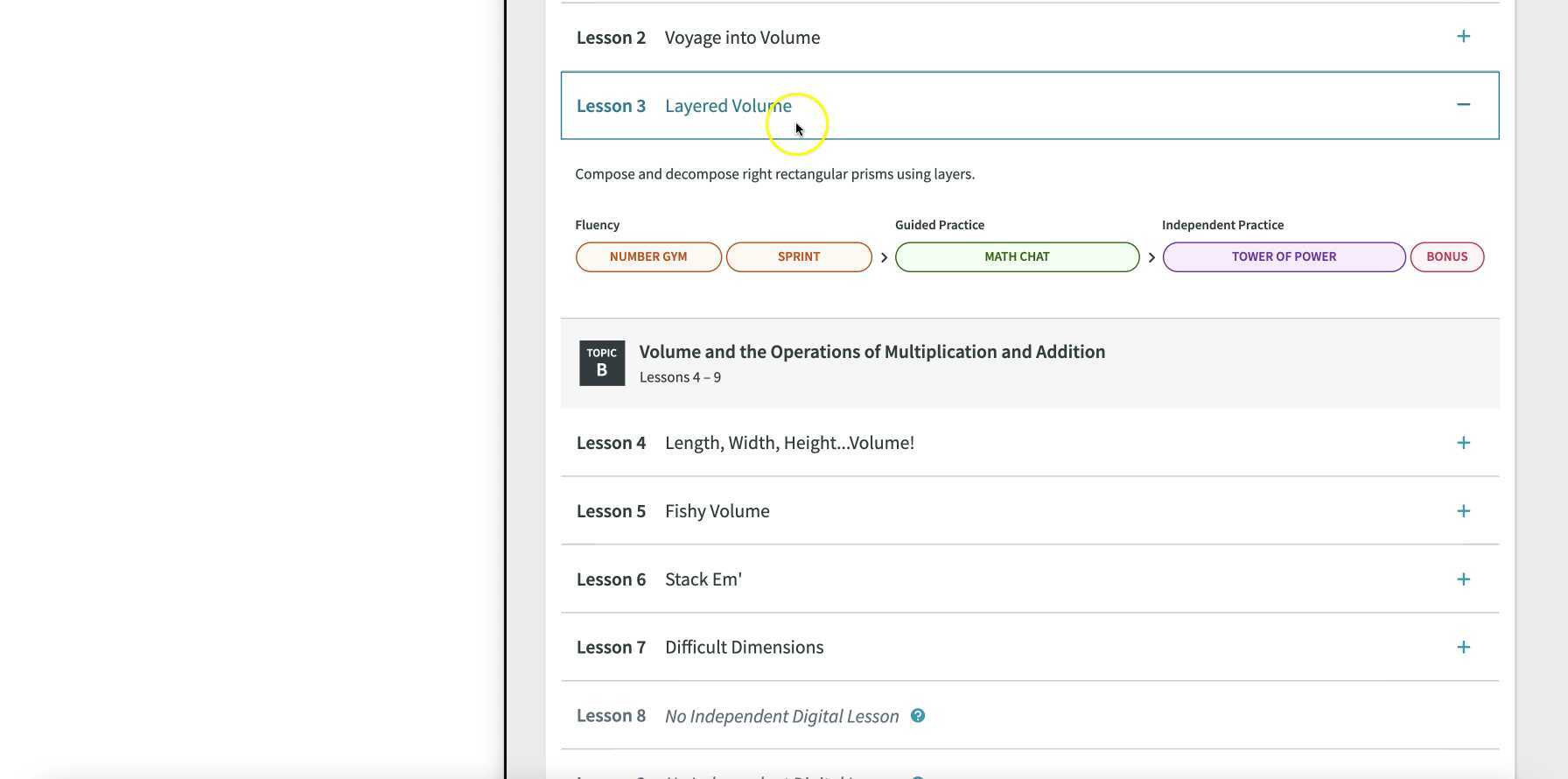Collapse Lesson 3 using the minus icon
This screenshot has height=779, width=1568.
[x=1463, y=105]
